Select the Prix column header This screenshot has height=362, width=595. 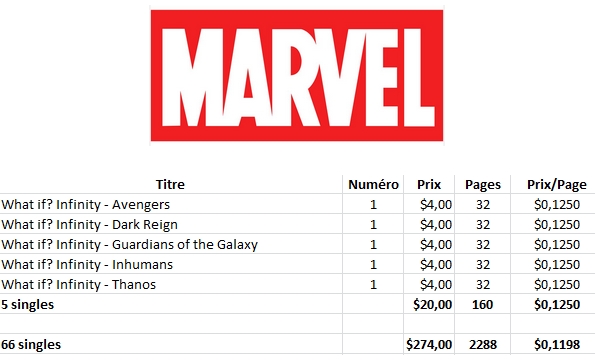coord(429,184)
